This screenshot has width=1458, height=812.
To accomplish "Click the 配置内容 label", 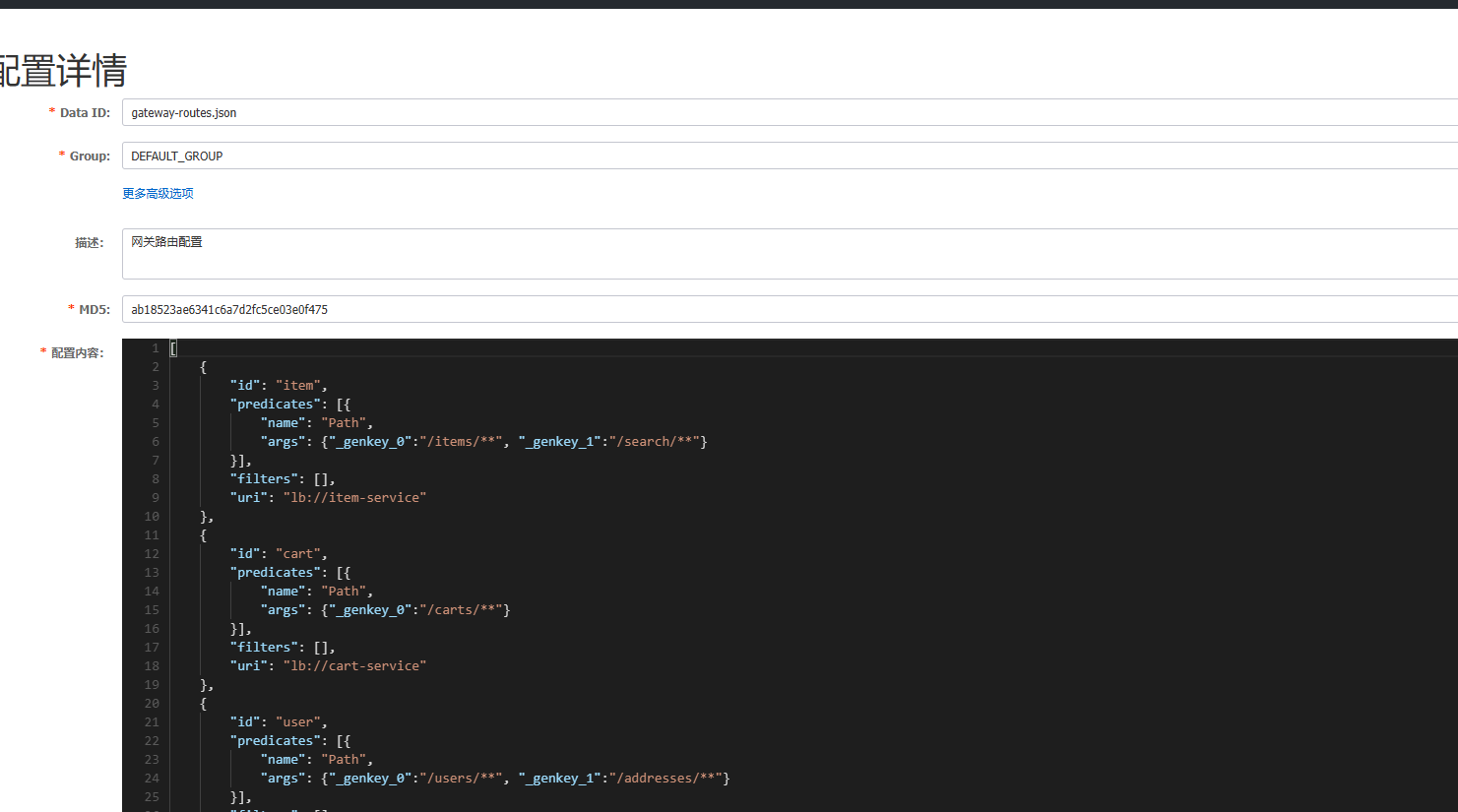I will pos(77,353).
